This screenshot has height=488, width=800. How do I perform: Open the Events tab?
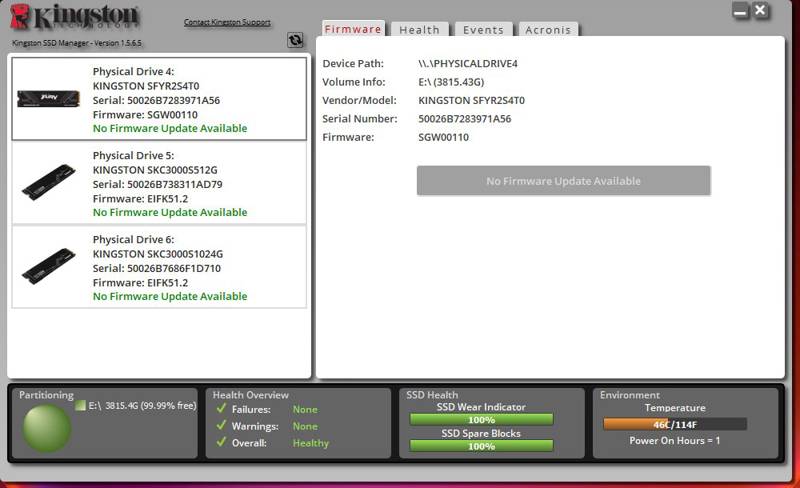[x=483, y=30]
